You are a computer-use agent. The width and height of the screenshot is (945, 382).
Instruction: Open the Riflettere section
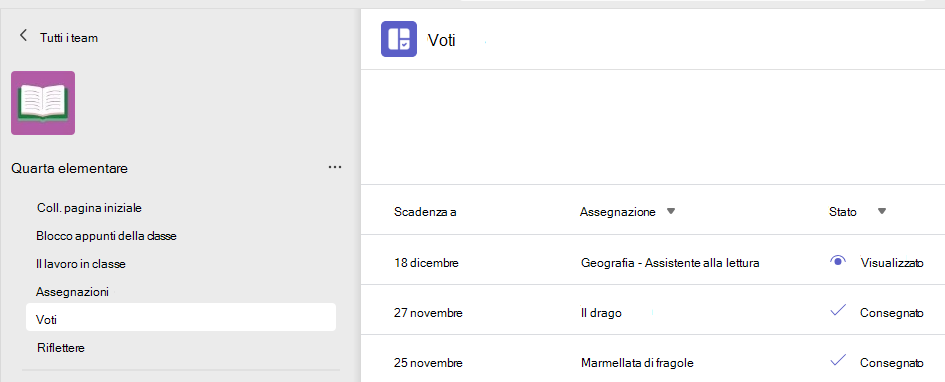point(60,348)
